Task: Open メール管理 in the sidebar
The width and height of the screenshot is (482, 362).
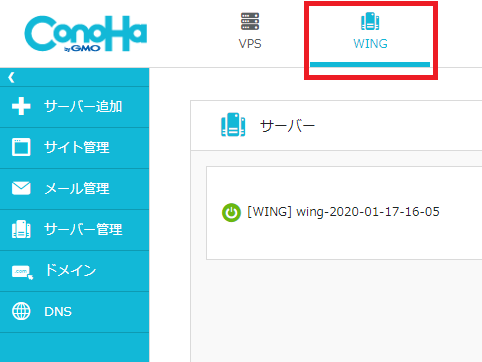Action: [x=74, y=189]
